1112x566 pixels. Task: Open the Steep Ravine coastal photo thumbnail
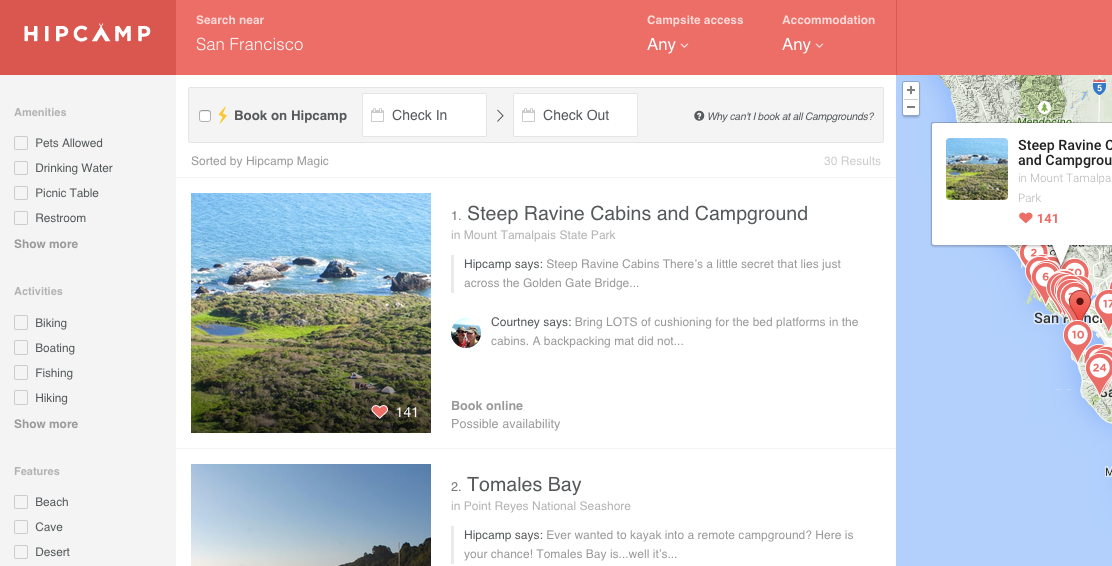click(x=311, y=313)
